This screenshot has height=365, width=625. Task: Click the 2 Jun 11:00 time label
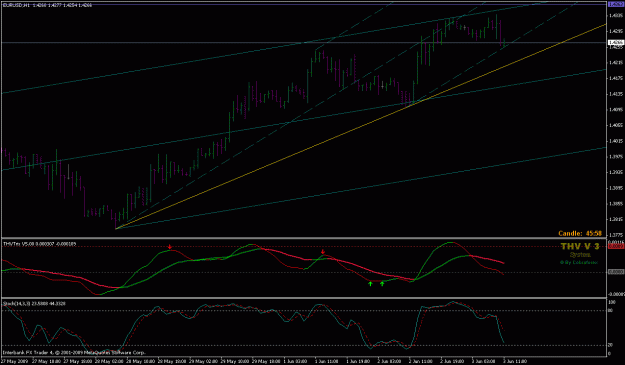421,361
